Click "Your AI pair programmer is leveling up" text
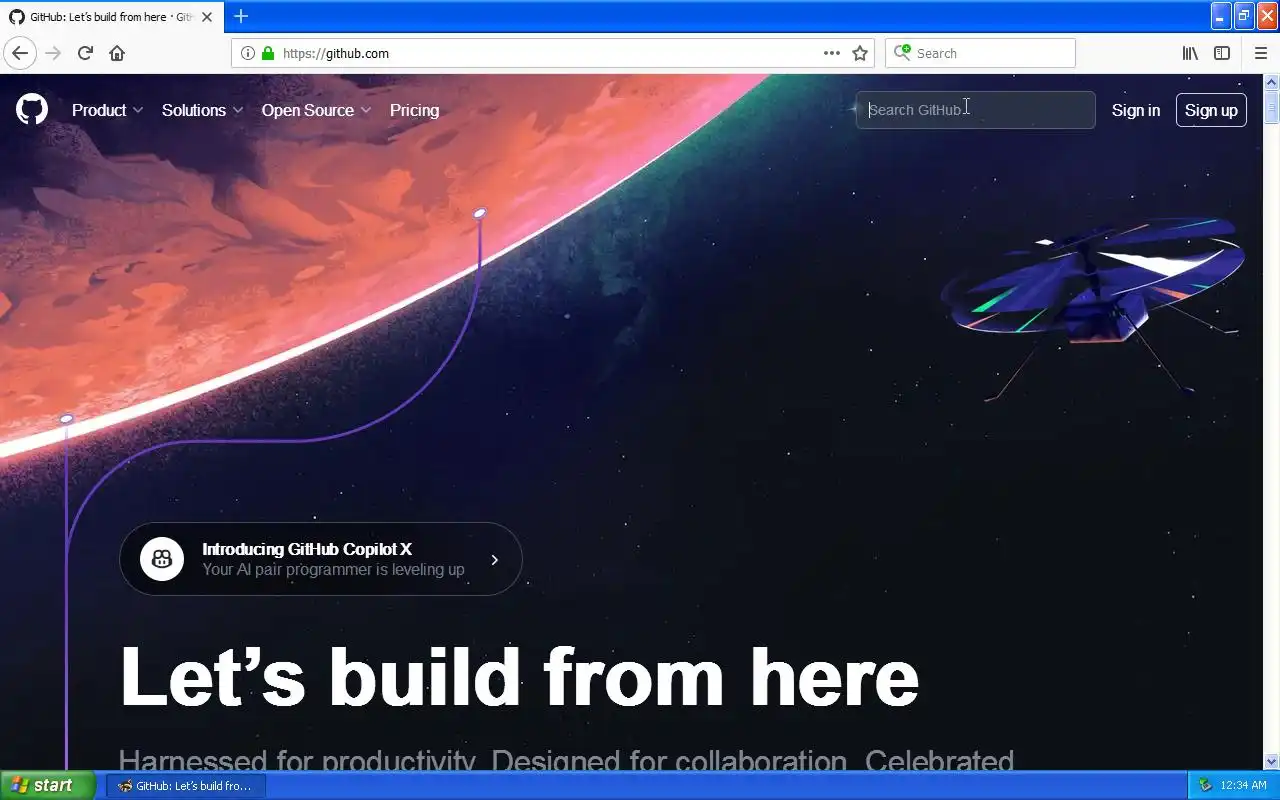This screenshot has height=800, width=1280. point(333,569)
